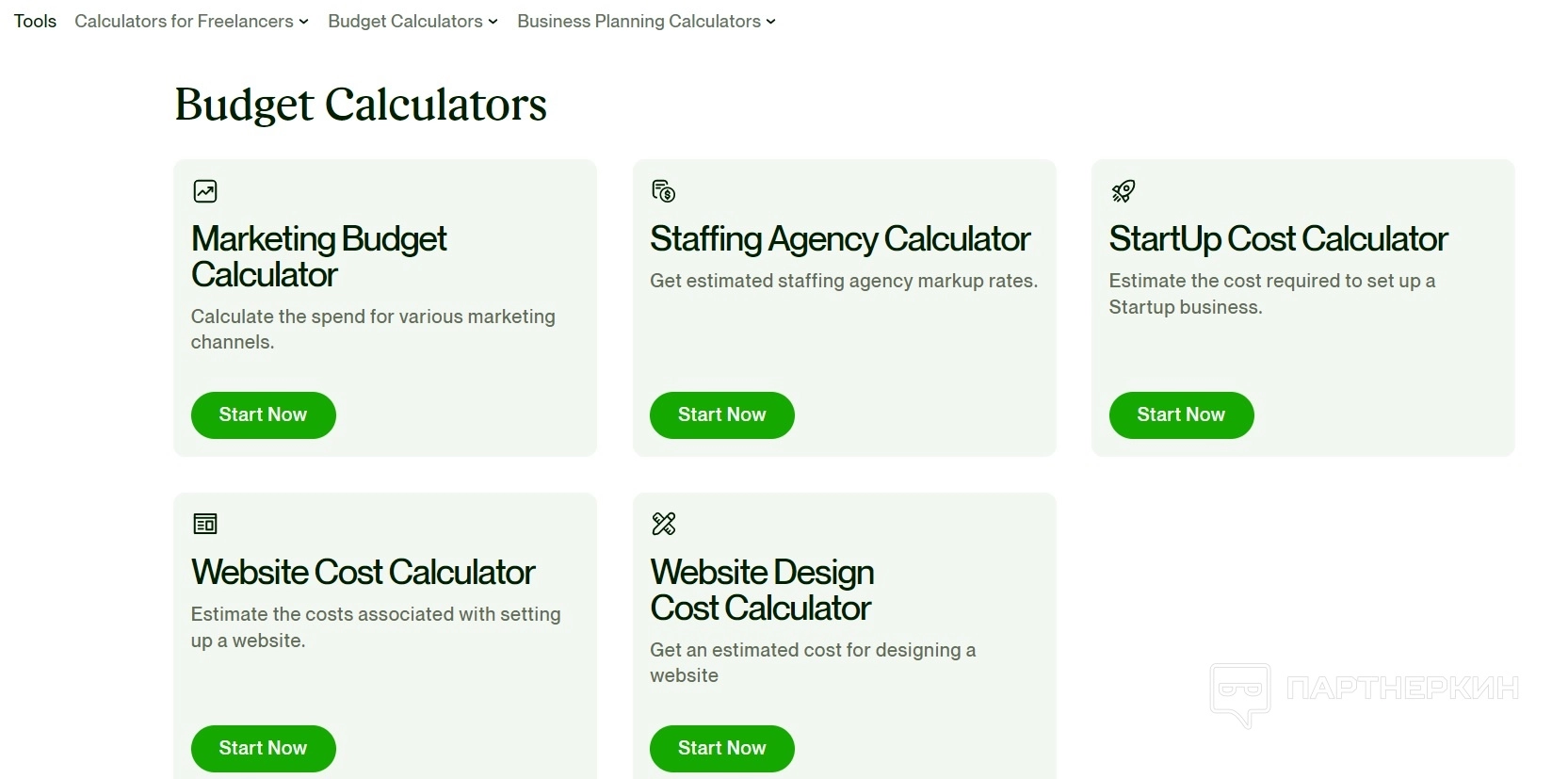Start the Marketing Budget Calculator
The image size is (1568, 779).
263,415
